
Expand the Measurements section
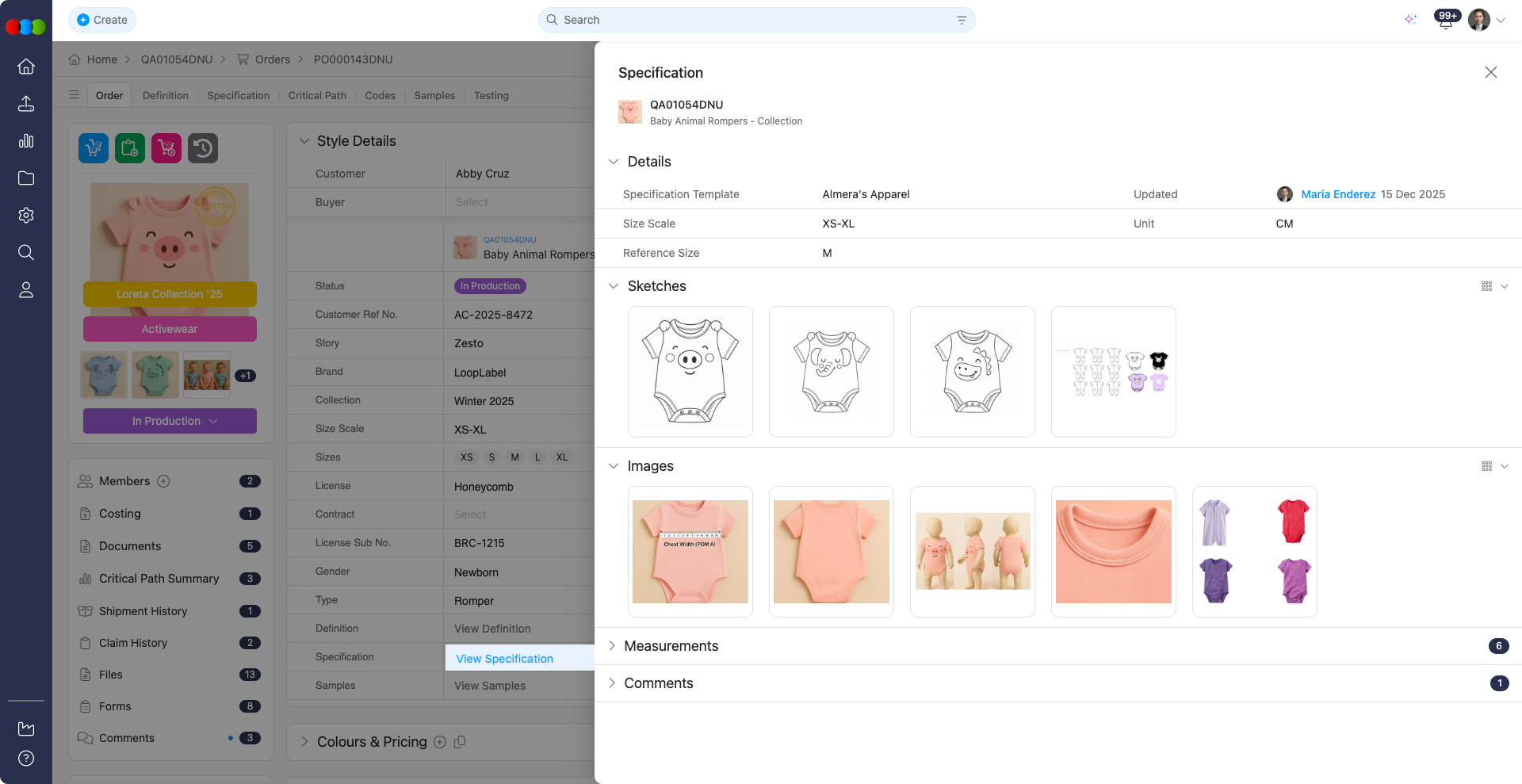click(x=612, y=646)
